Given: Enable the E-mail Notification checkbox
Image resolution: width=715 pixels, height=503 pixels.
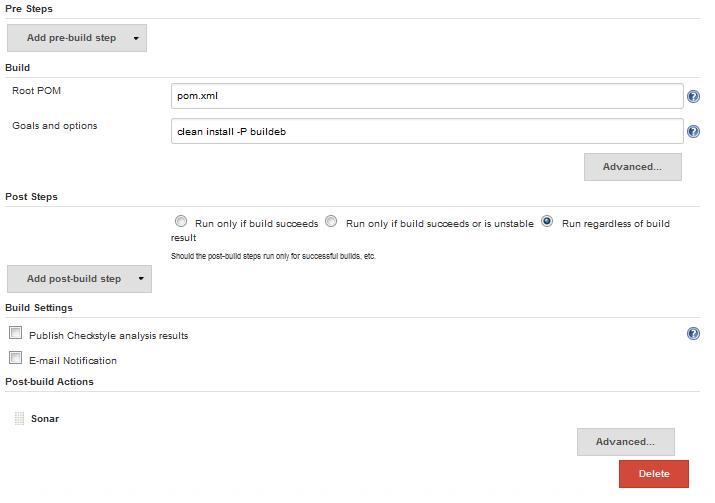Looking at the screenshot, I should (x=16, y=358).
